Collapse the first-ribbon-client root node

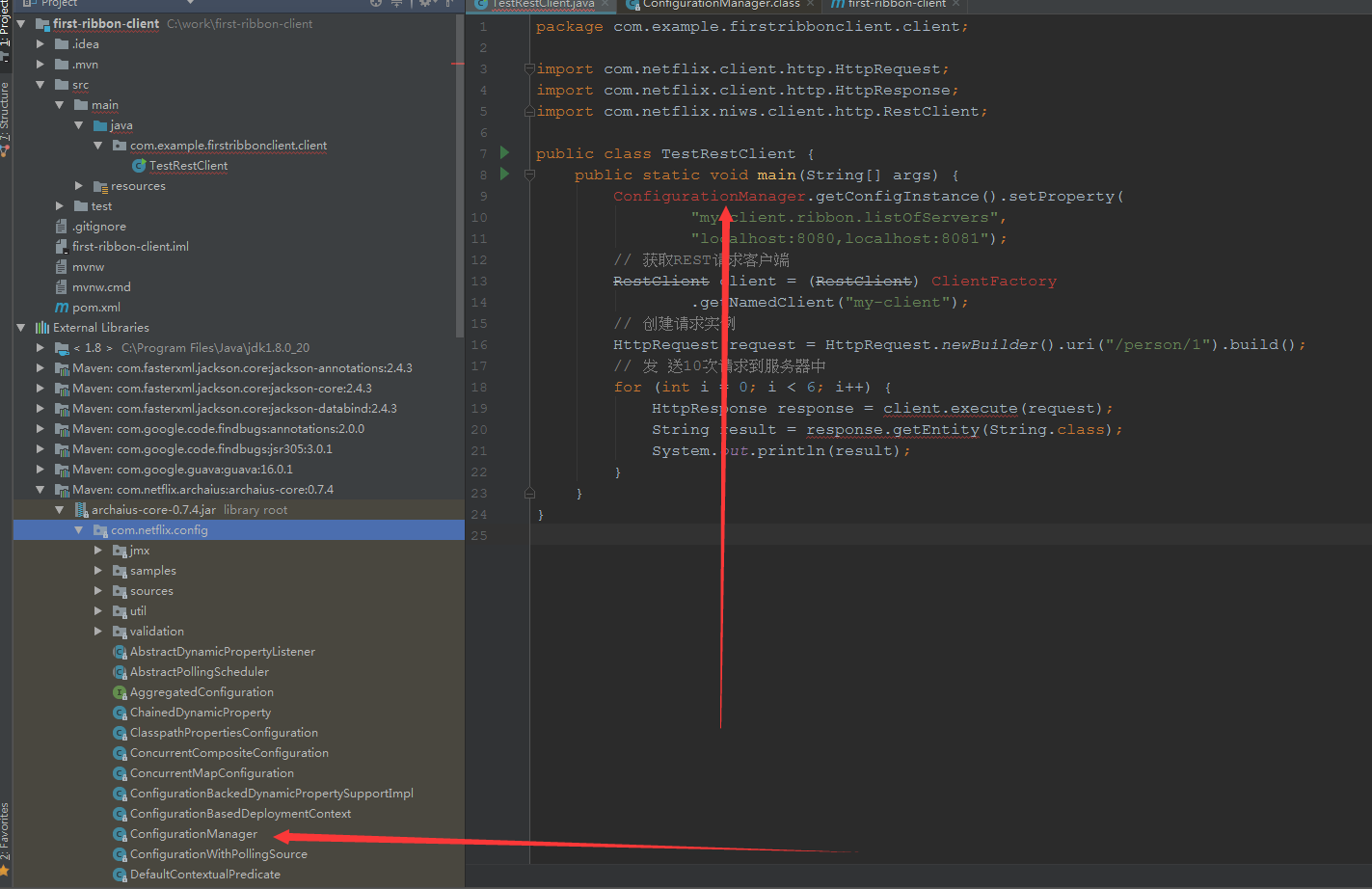tap(21, 24)
